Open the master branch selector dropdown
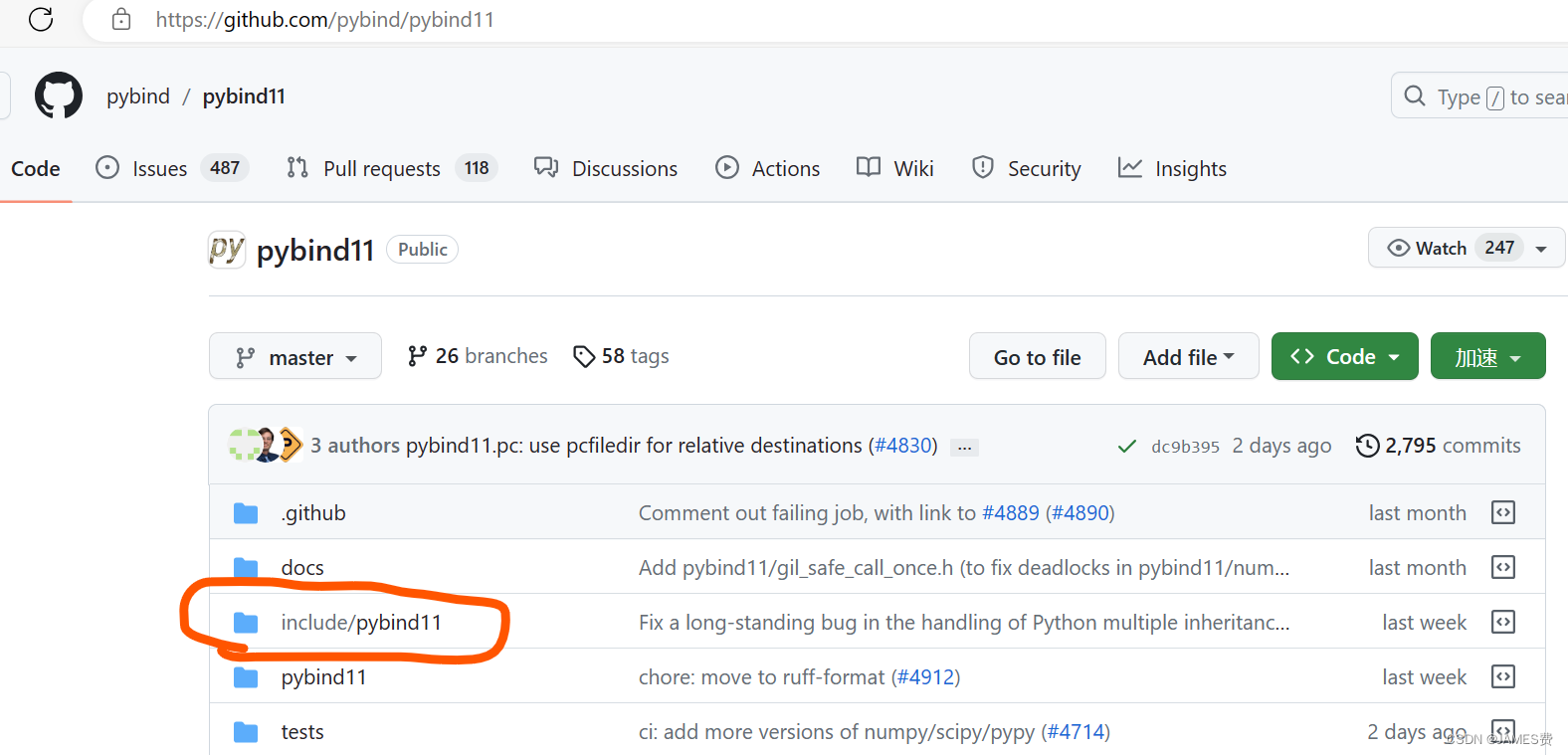1568x755 pixels. click(x=295, y=356)
